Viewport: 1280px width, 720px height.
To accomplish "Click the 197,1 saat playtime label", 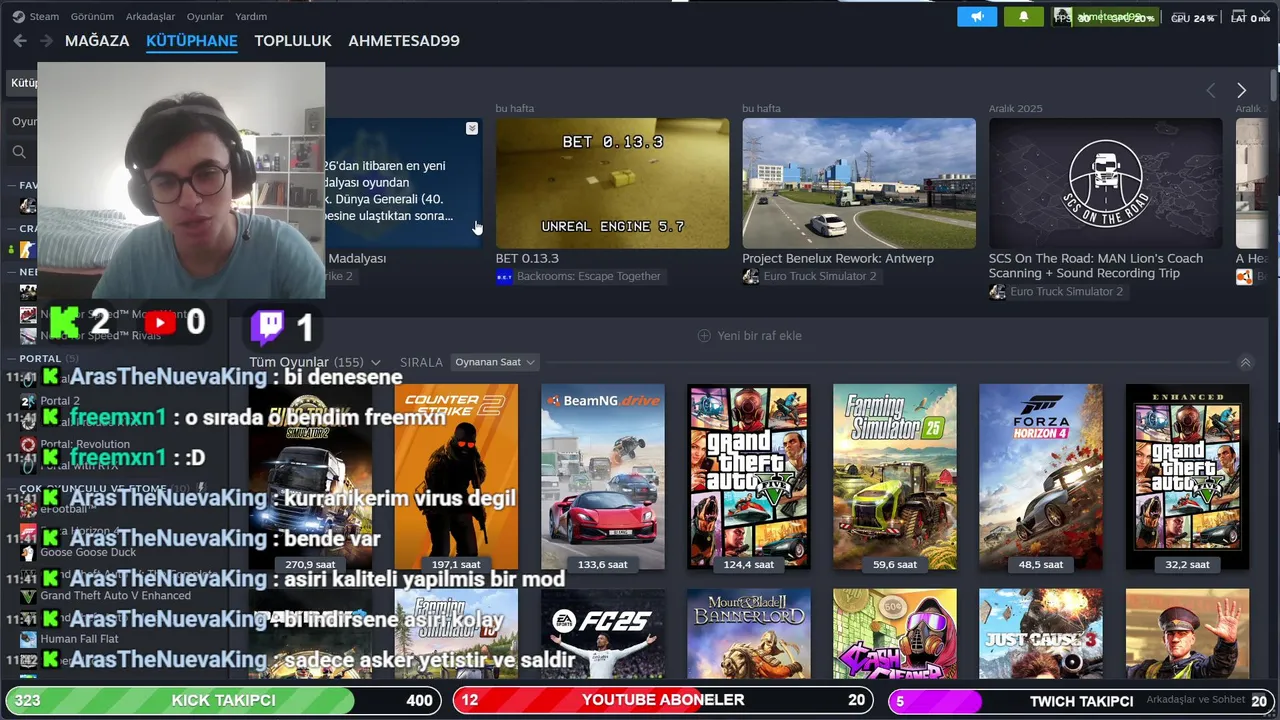I will pyautogui.click(x=456, y=564).
